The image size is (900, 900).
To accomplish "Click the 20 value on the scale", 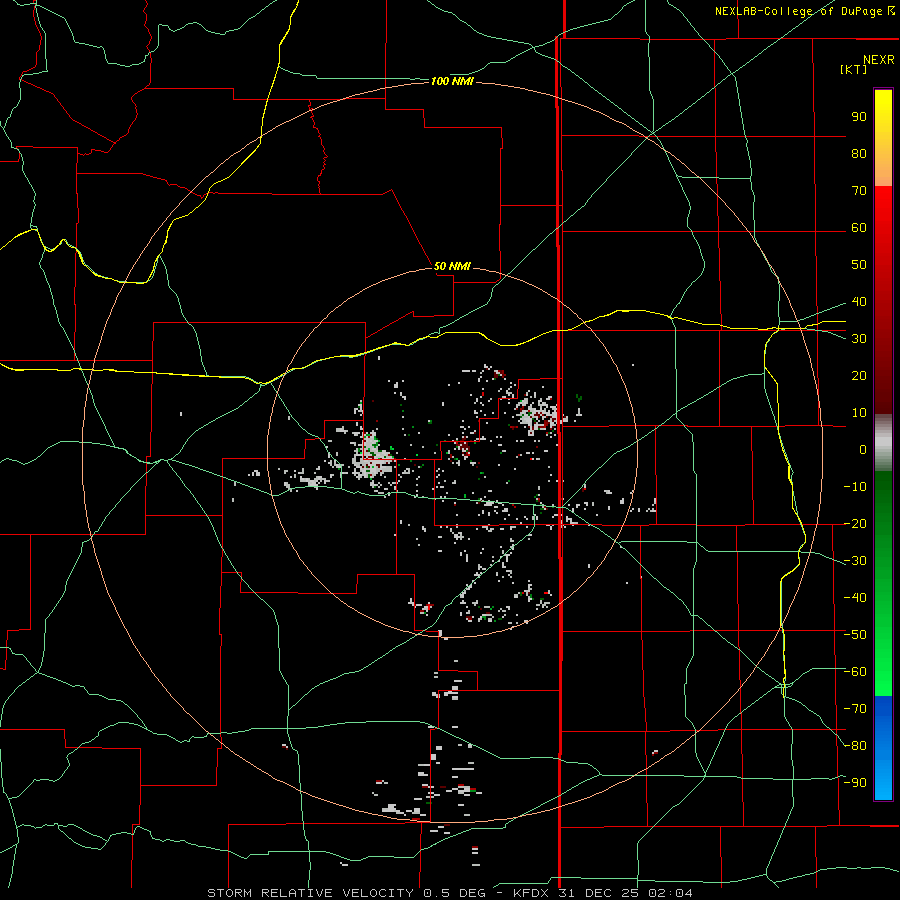I will click(x=859, y=376).
